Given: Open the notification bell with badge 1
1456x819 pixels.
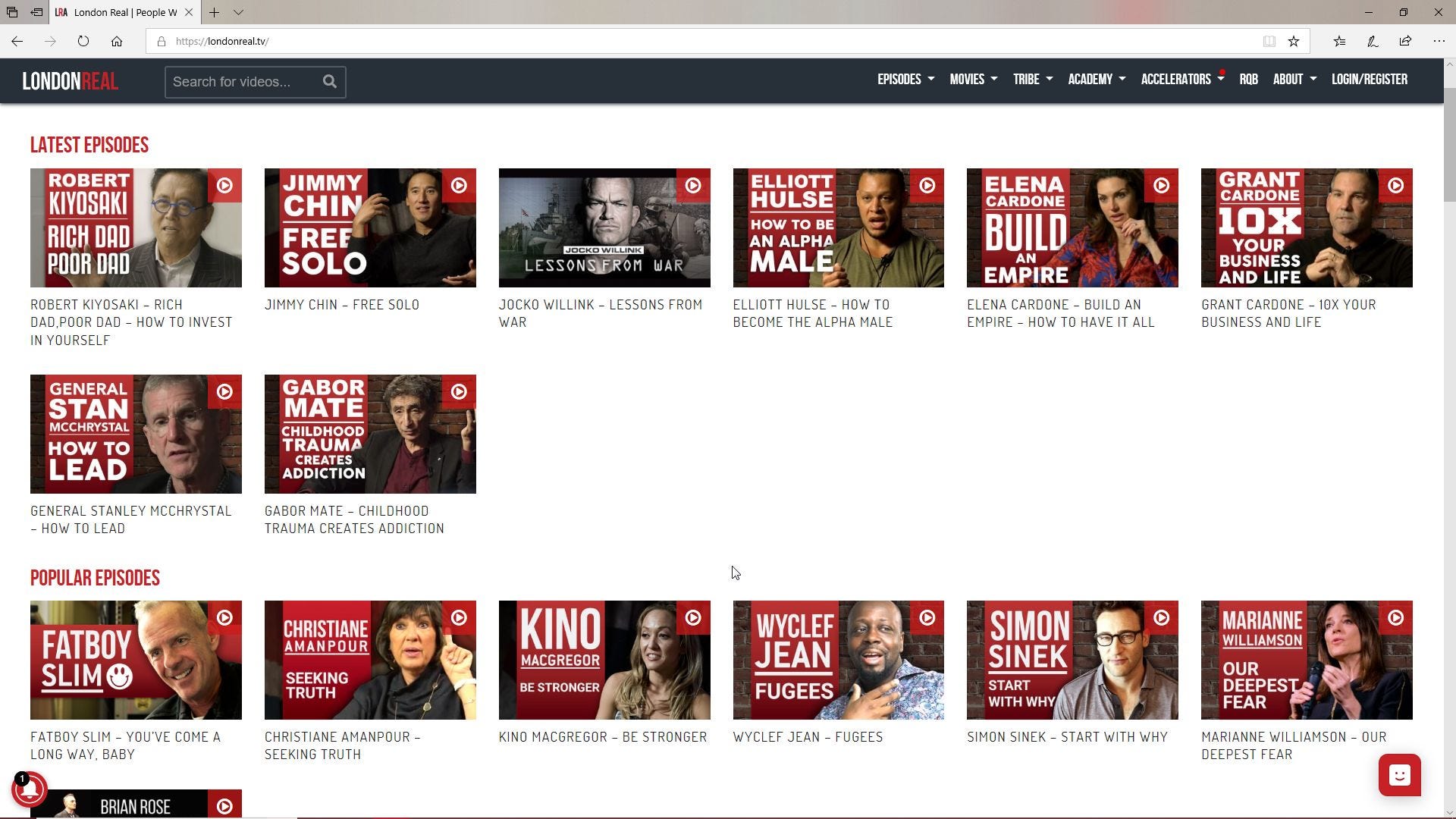Looking at the screenshot, I should (x=30, y=790).
